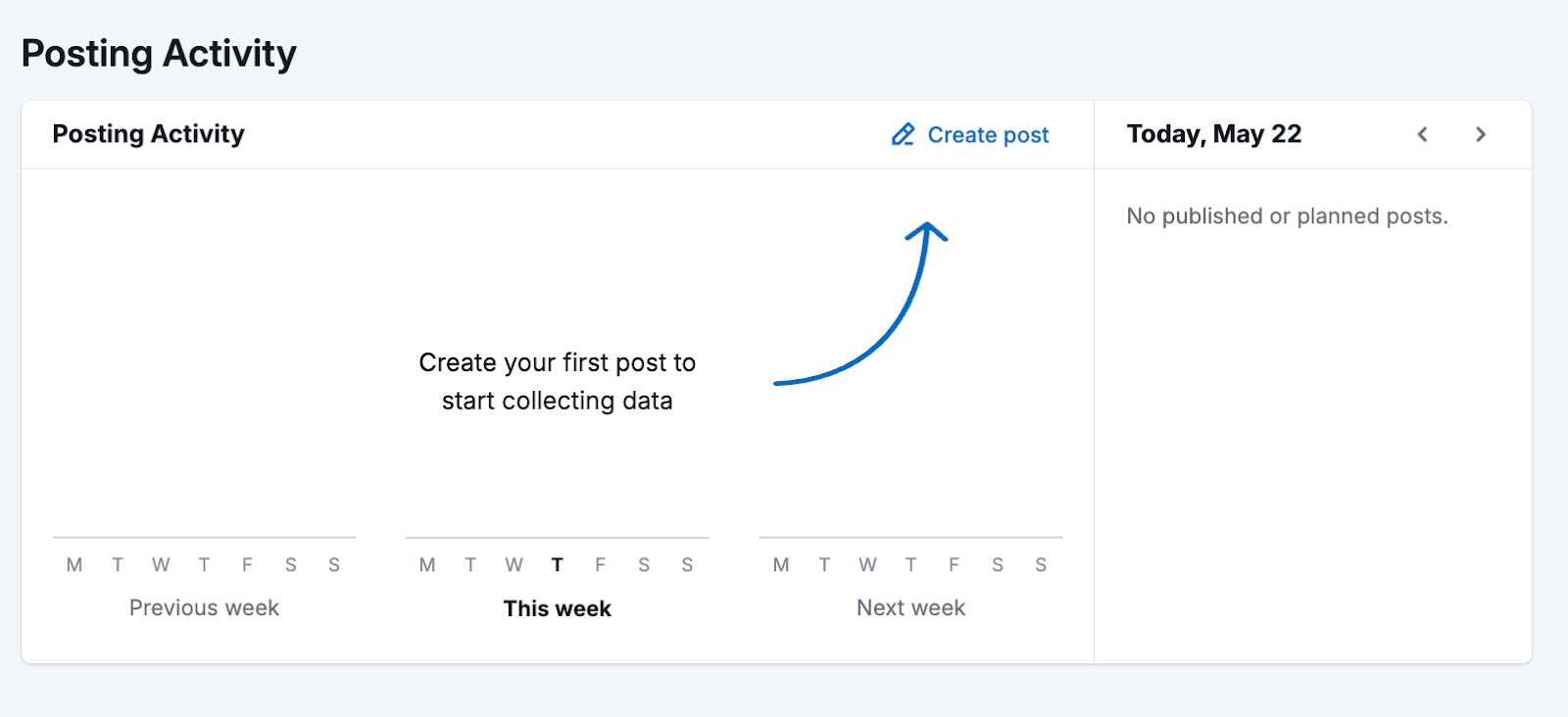Select Saturday in Previous week row

pos(291,564)
